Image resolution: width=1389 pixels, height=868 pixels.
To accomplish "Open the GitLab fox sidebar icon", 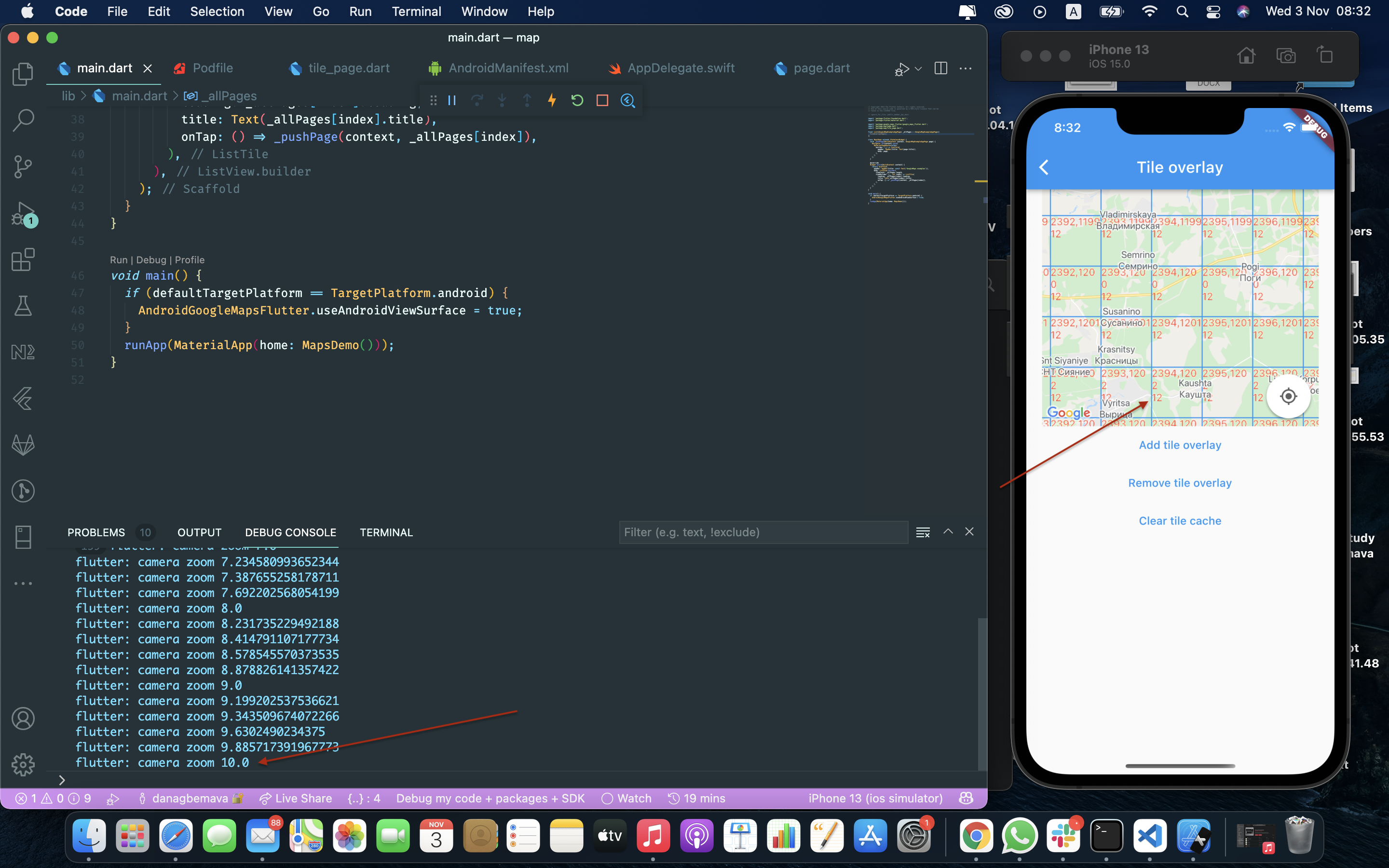I will tap(23, 445).
